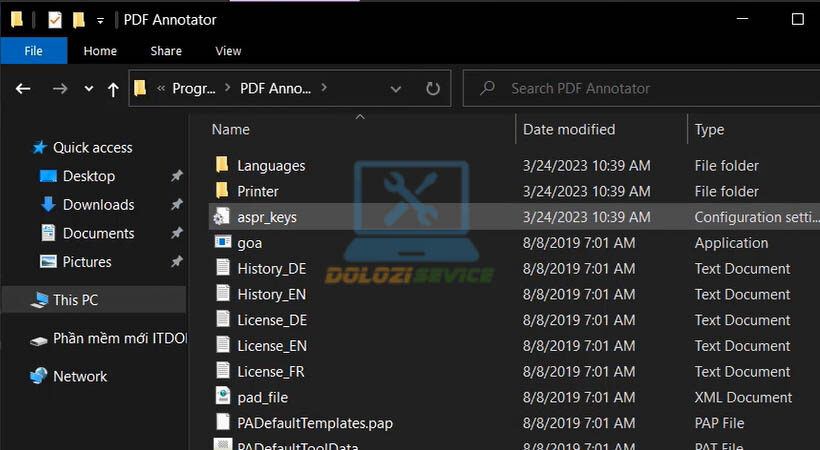
Task: Show hidden breadcrumb path chevrons
Action: [x=161, y=88]
